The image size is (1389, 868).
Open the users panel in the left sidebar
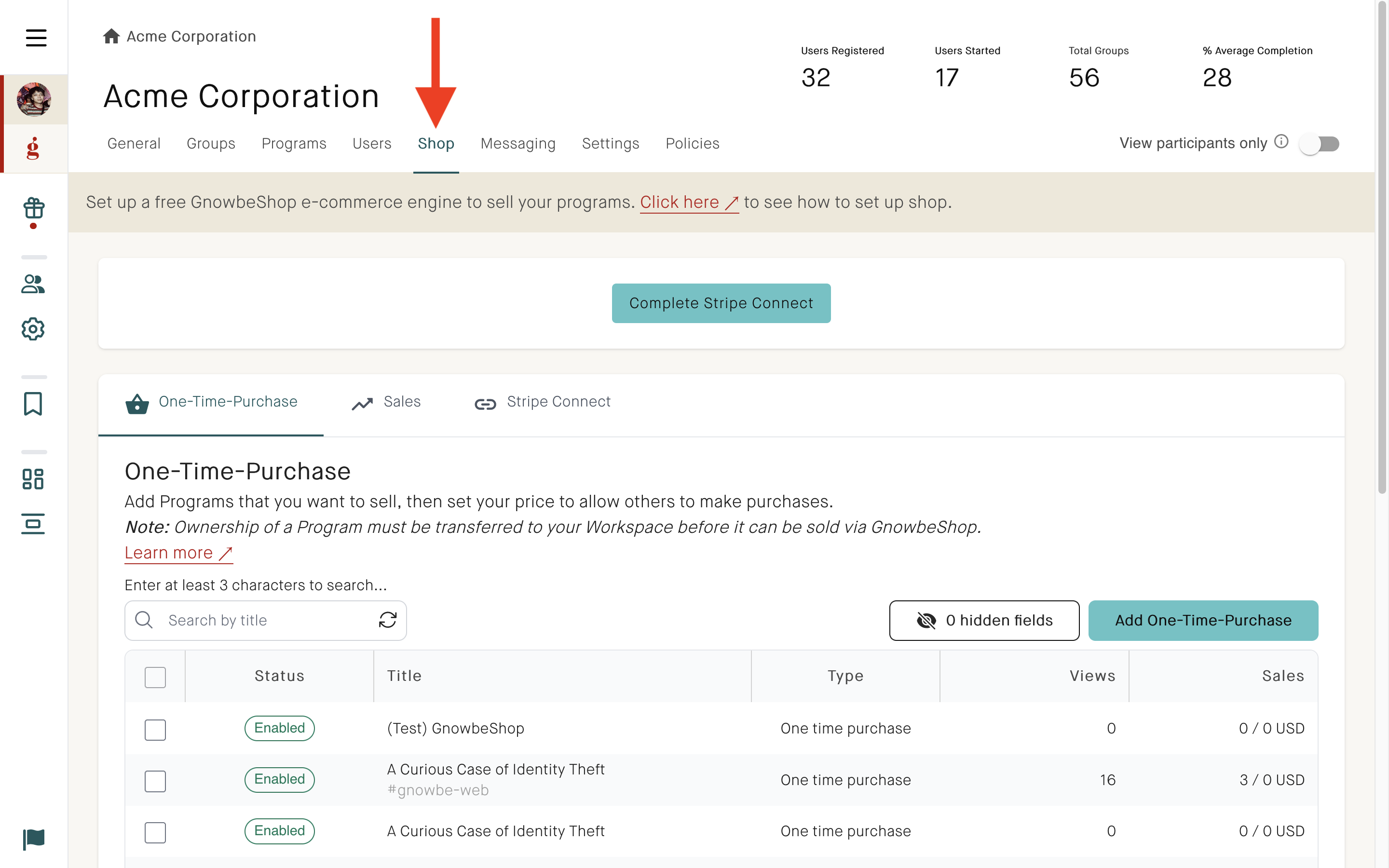pos(33,284)
